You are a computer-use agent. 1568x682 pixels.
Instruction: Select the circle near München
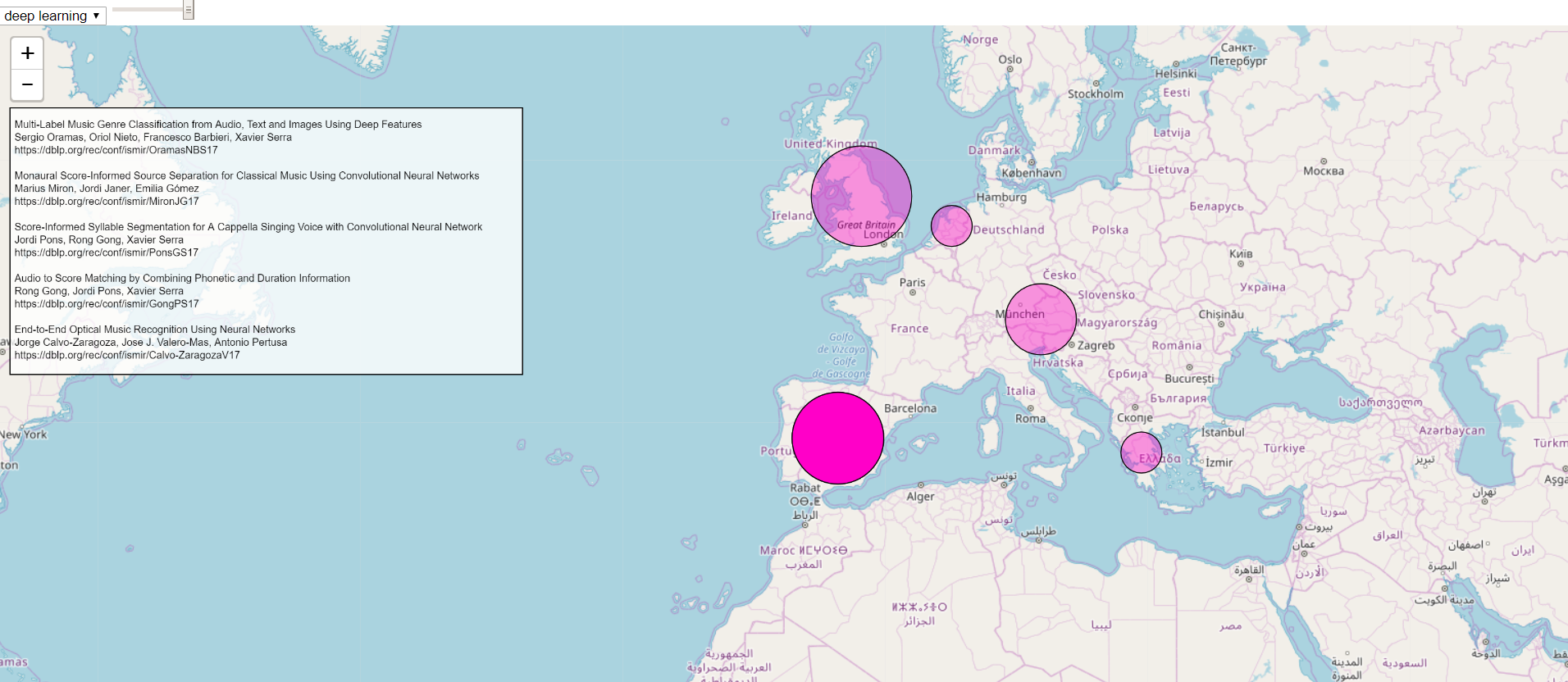pos(1041,319)
